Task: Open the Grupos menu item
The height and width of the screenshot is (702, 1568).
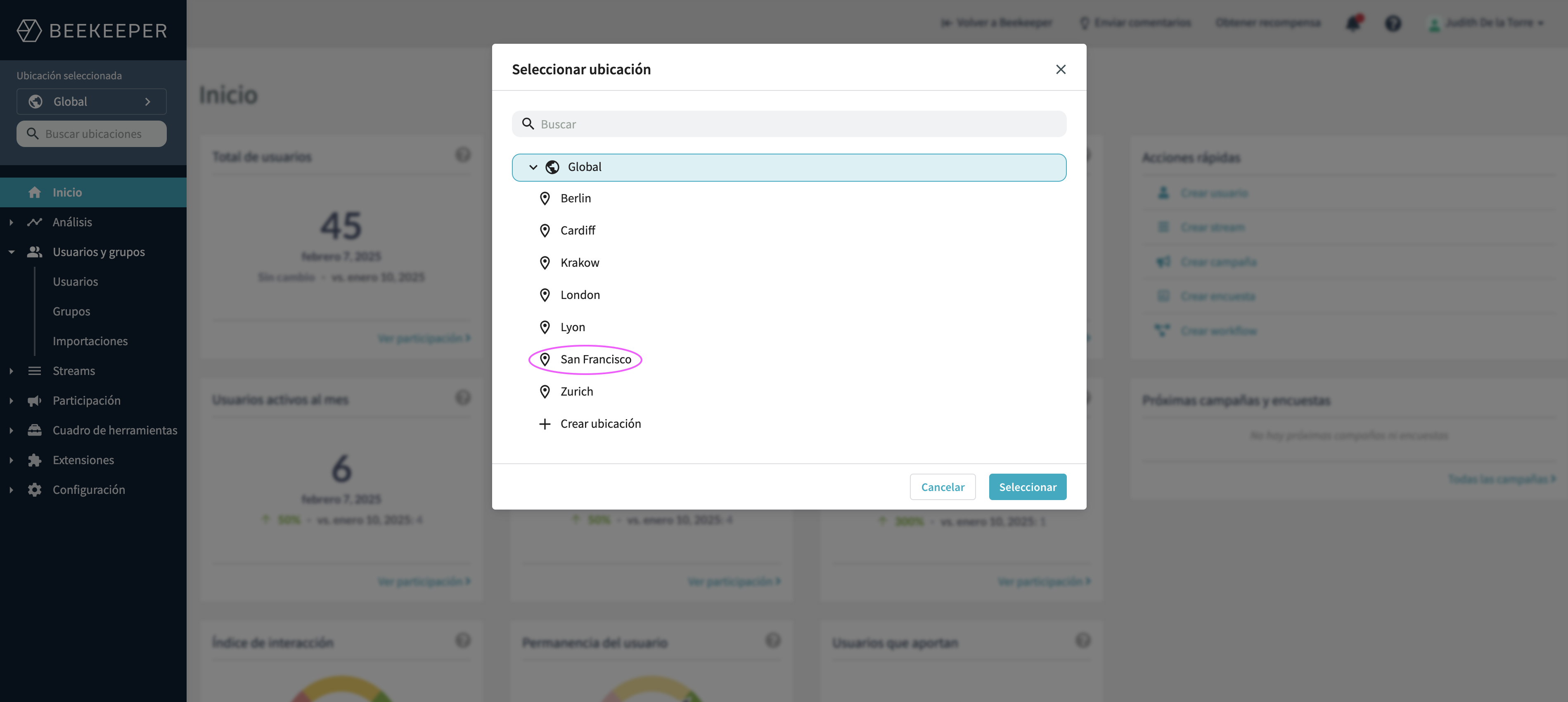Action: 71,311
